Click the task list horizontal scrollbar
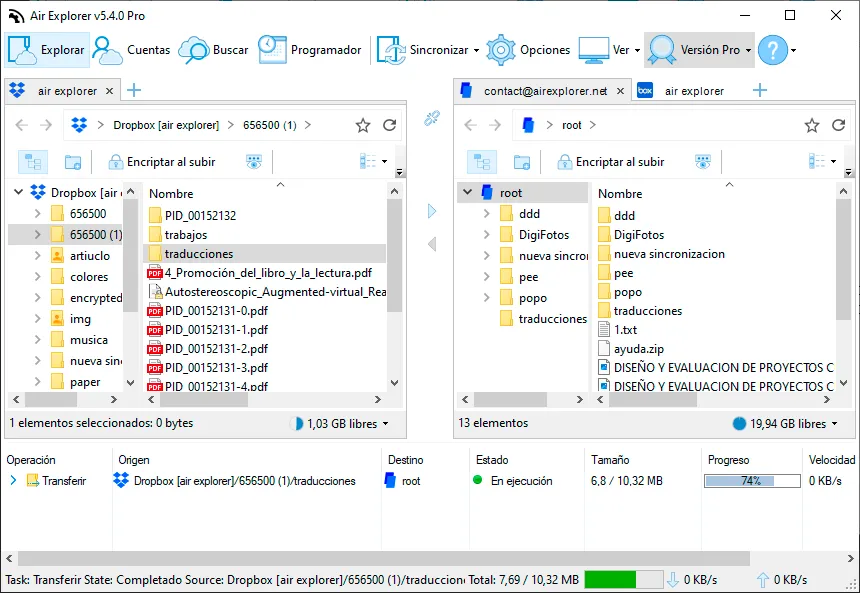860x593 pixels. [384, 558]
